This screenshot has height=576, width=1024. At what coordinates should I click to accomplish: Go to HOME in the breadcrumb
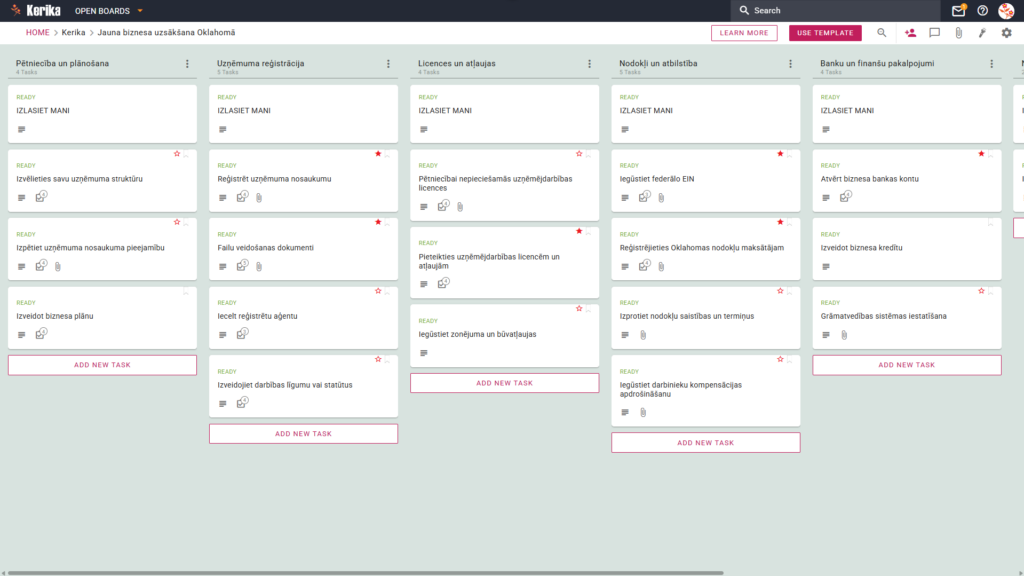coord(37,33)
